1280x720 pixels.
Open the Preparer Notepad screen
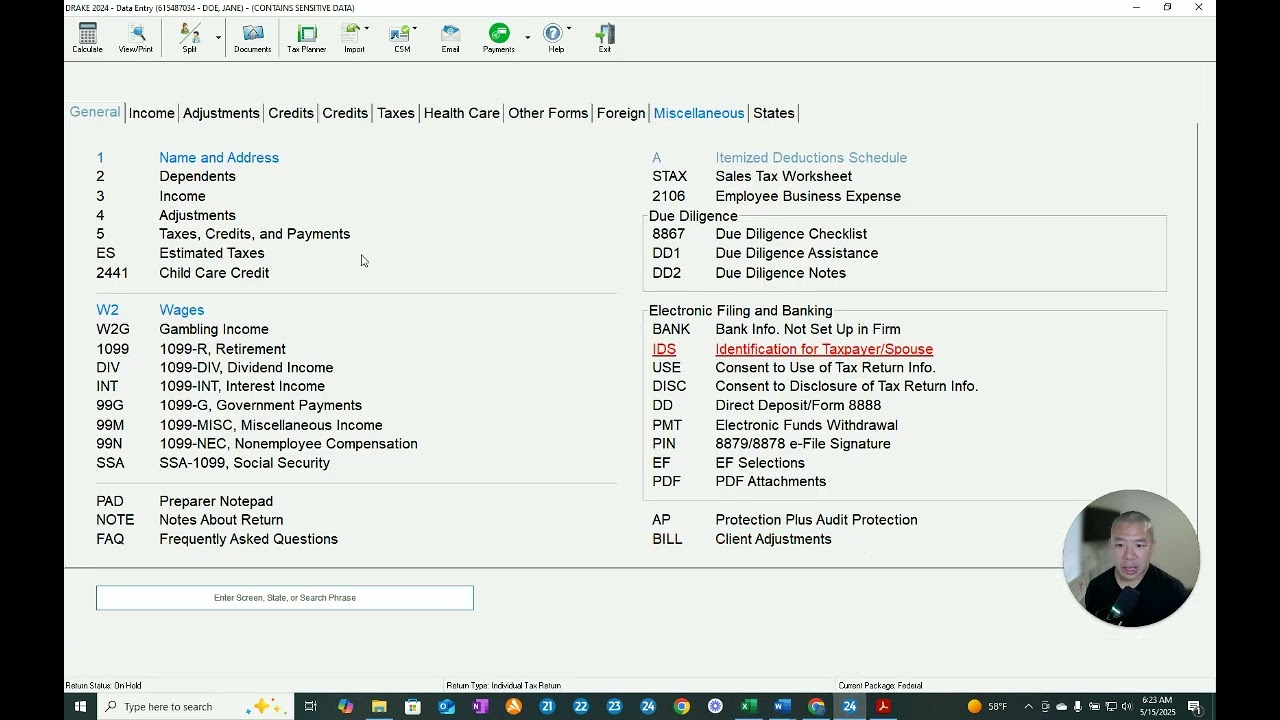point(216,501)
